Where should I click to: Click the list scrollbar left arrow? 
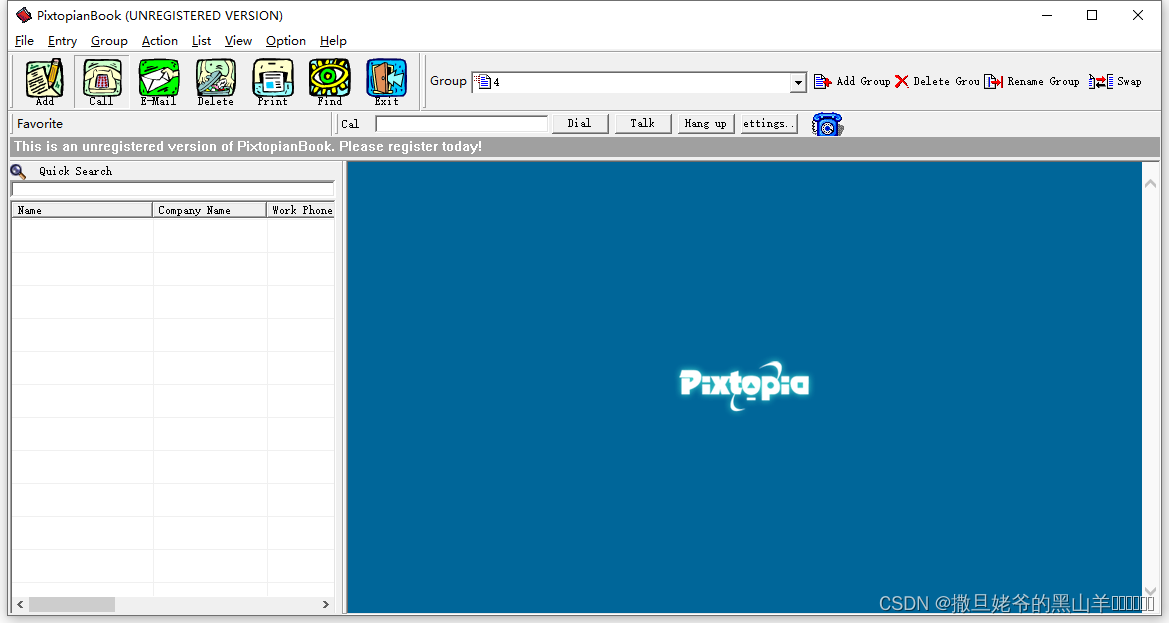pyautogui.click(x=20, y=604)
